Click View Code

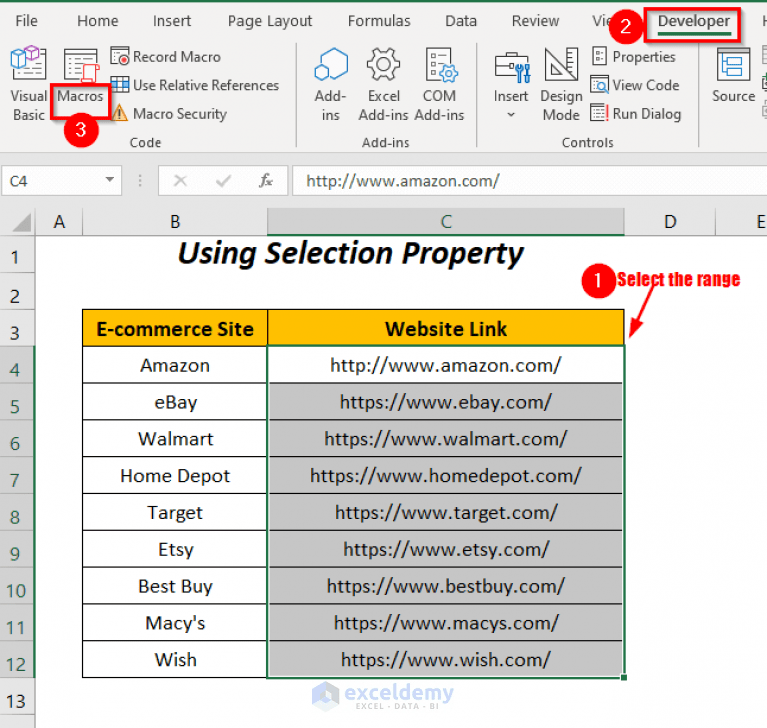635,85
